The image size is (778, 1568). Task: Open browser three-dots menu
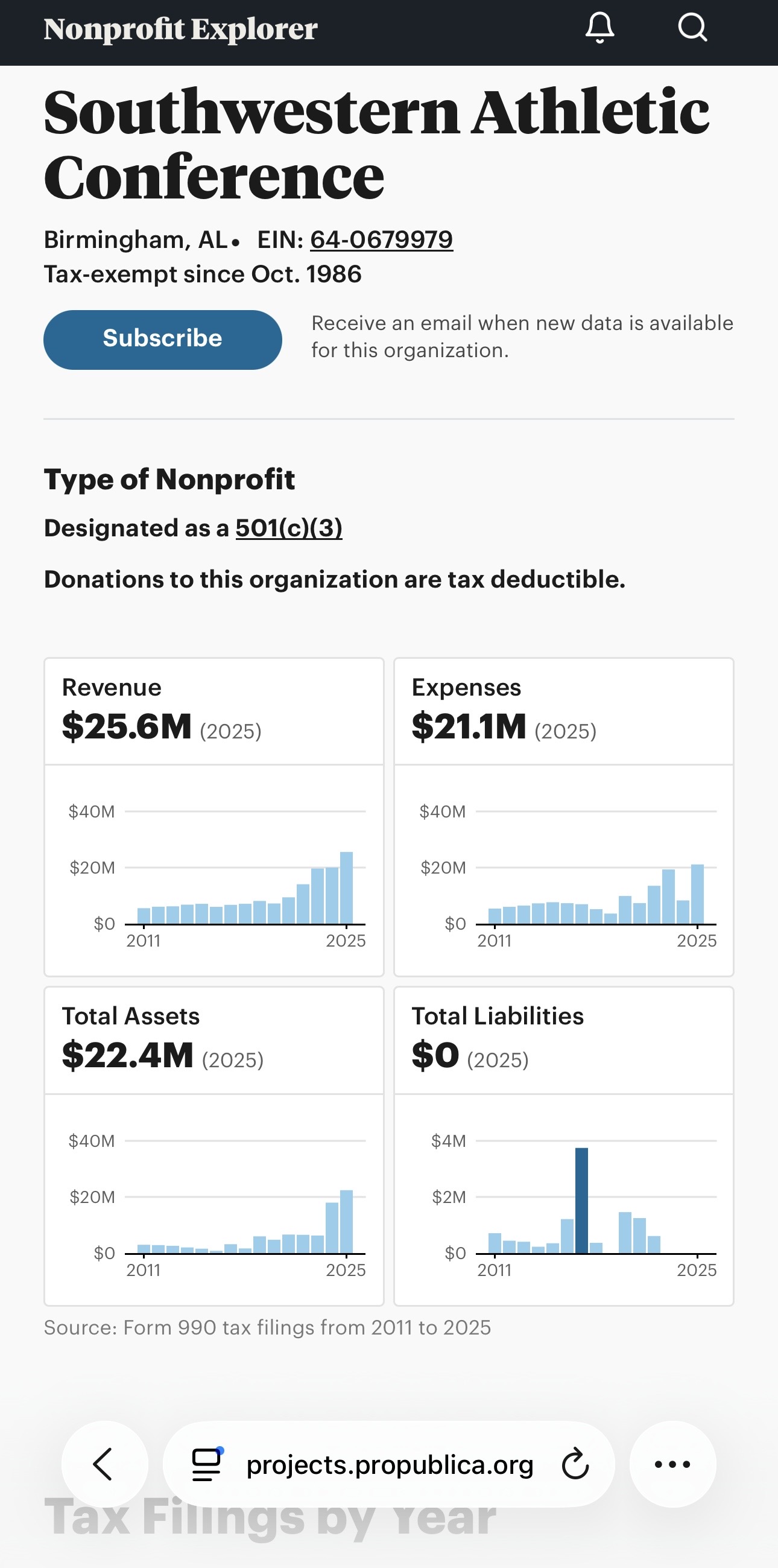point(672,1464)
